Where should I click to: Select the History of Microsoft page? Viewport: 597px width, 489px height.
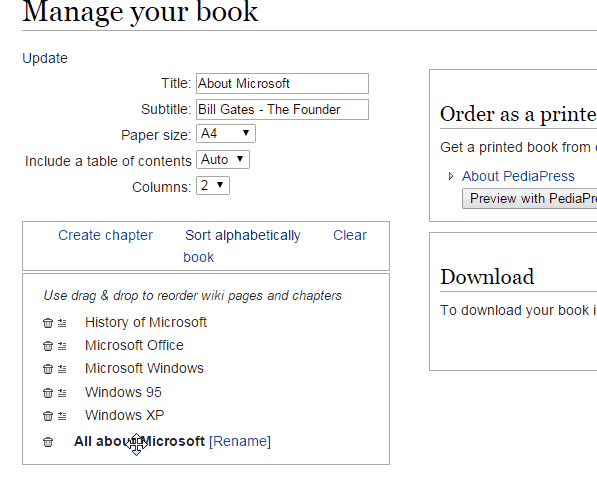point(146,323)
